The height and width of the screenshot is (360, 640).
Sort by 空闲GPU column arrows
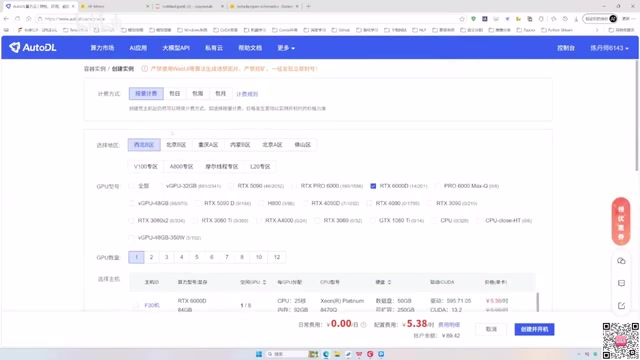point(264,282)
